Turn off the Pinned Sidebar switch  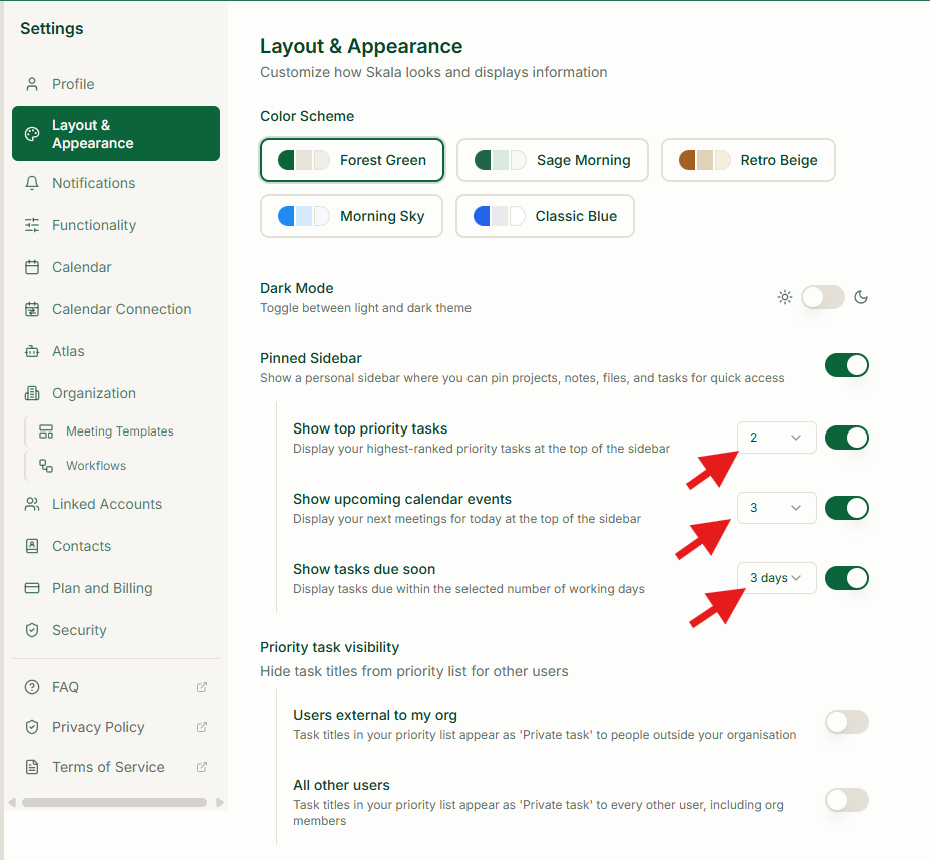click(x=846, y=365)
